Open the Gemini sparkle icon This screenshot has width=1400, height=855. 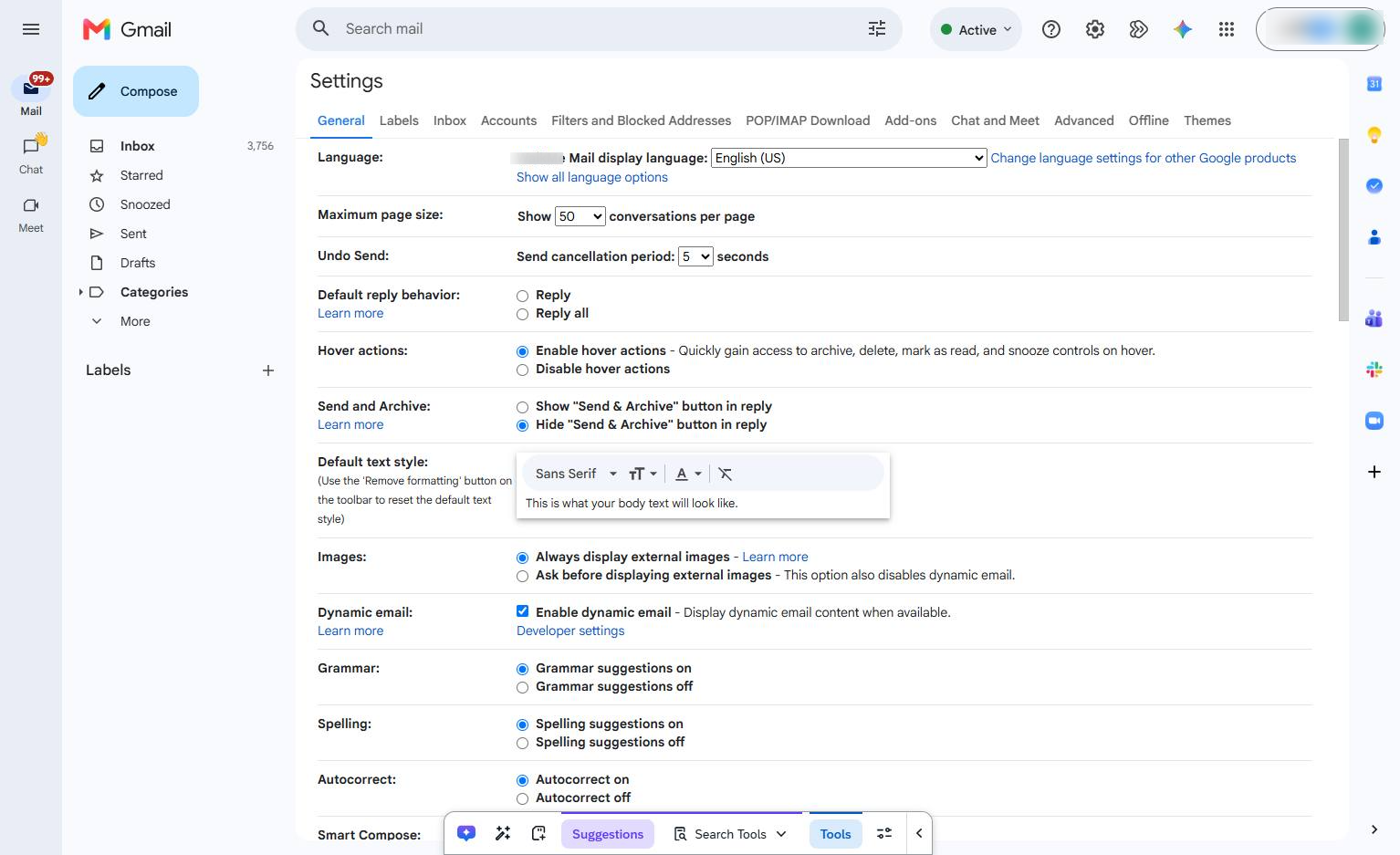pyautogui.click(x=1183, y=29)
